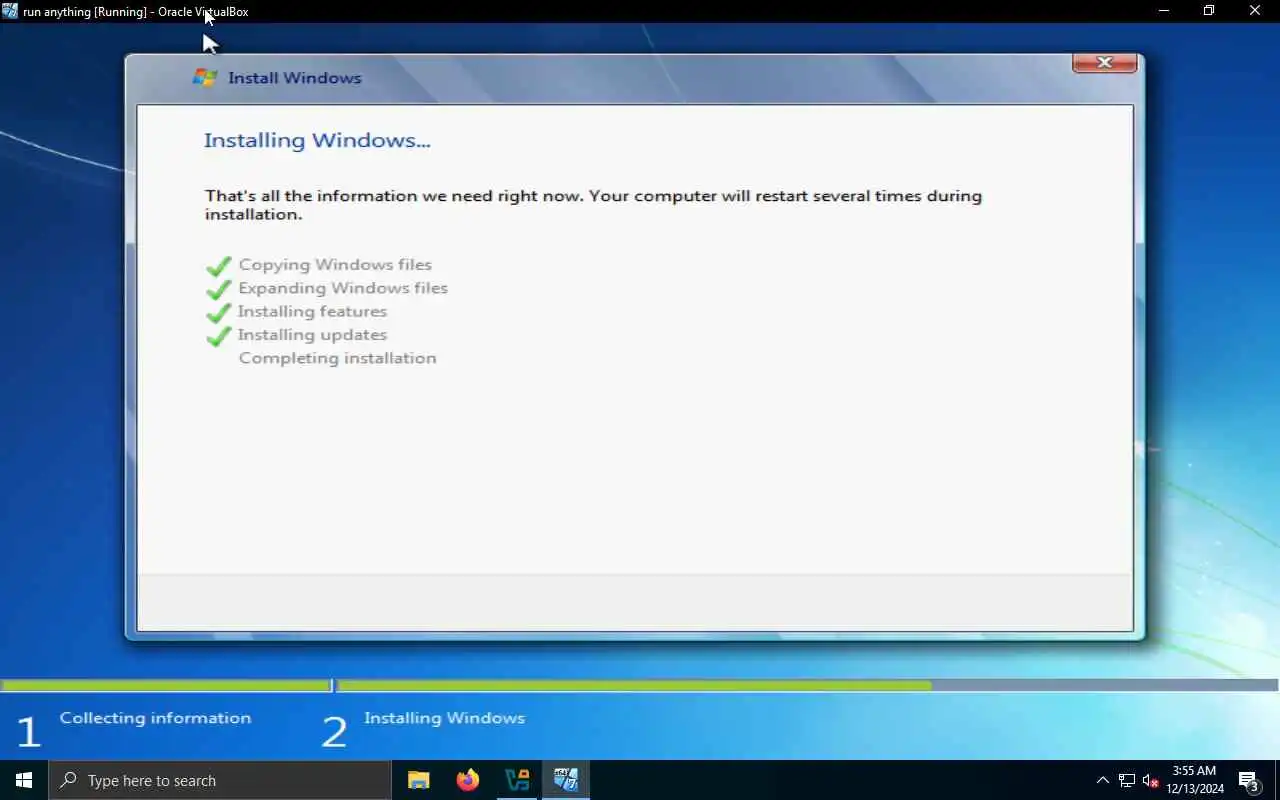Click the 'Installing Windows' step 2 label

click(x=444, y=718)
